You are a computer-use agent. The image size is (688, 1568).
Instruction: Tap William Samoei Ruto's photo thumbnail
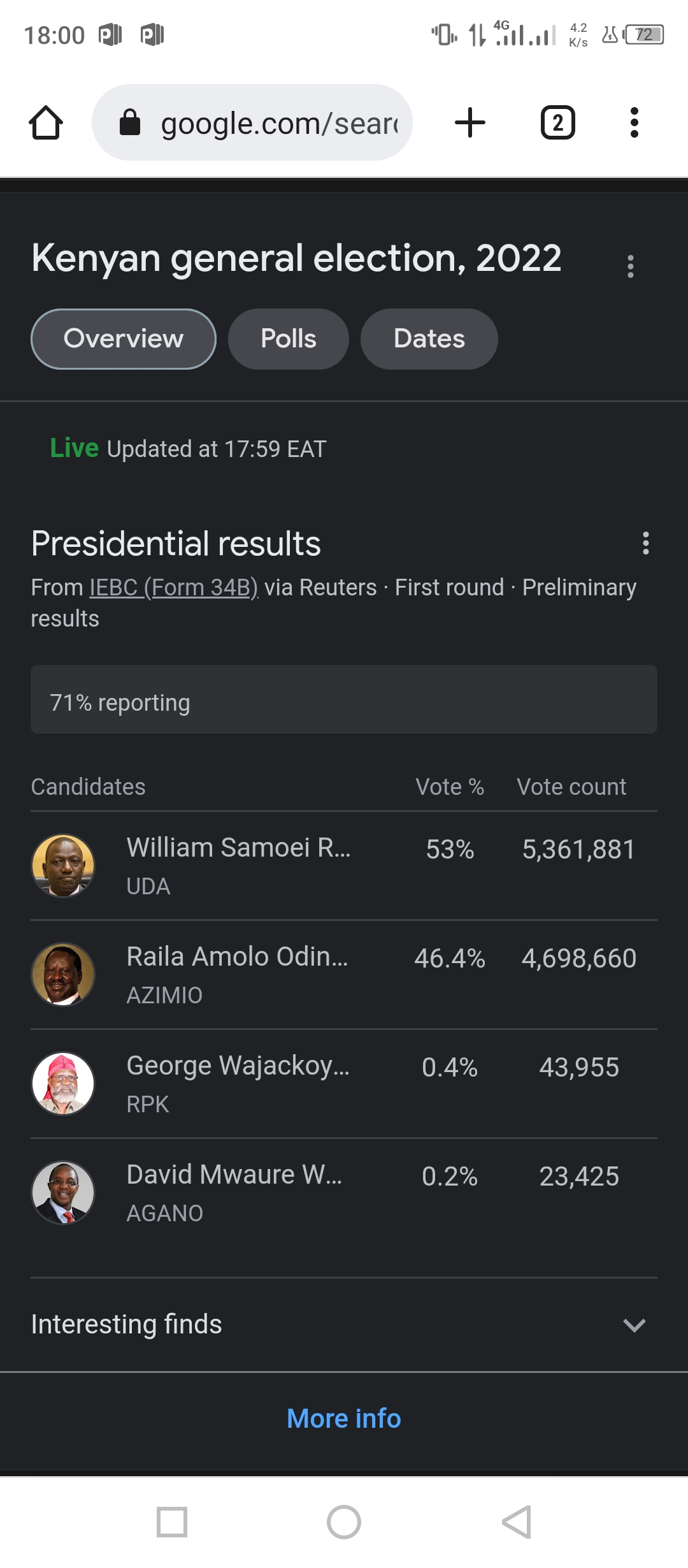[63, 866]
